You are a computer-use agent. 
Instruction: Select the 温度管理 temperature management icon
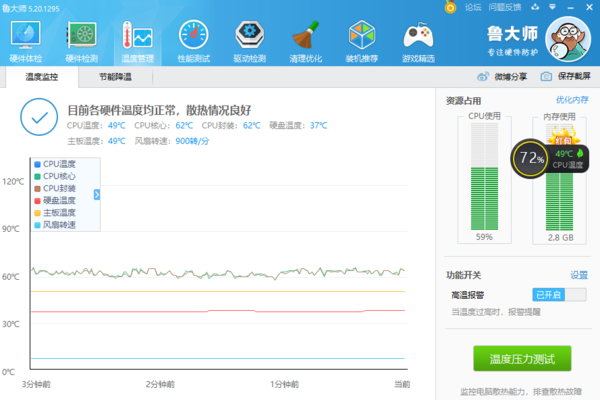(137, 41)
